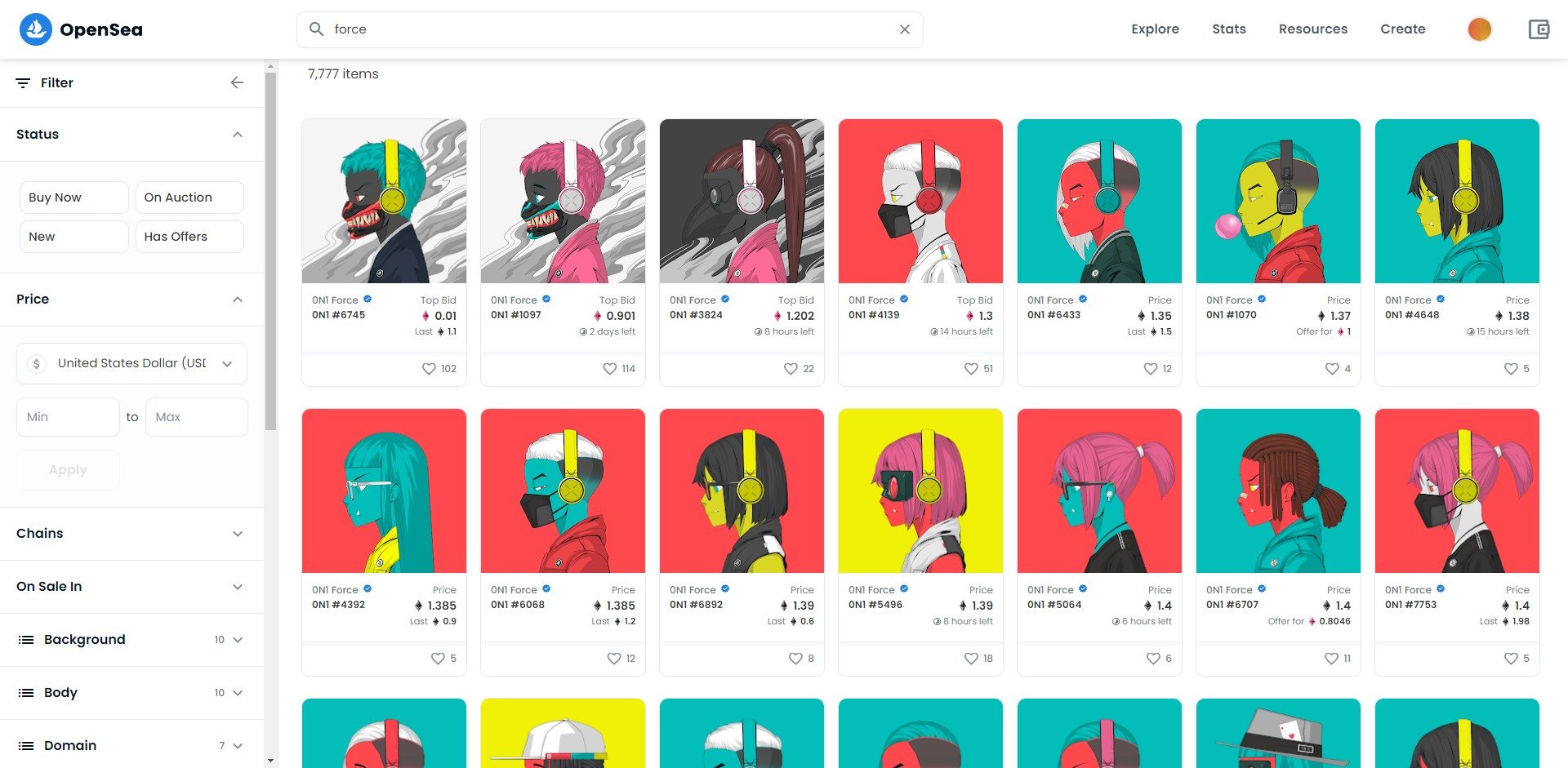Click the sidebar vertical scrollbar
The width and height of the screenshot is (1568, 768).
pos(271,251)
